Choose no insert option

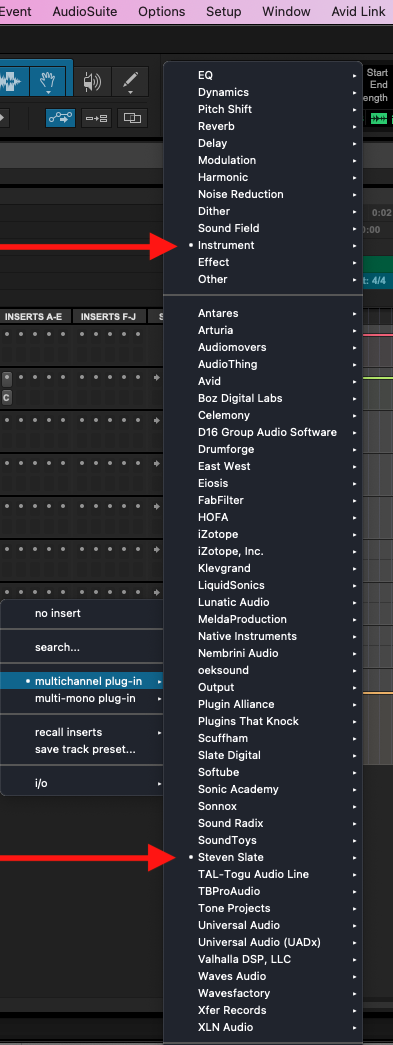(82, 613)
